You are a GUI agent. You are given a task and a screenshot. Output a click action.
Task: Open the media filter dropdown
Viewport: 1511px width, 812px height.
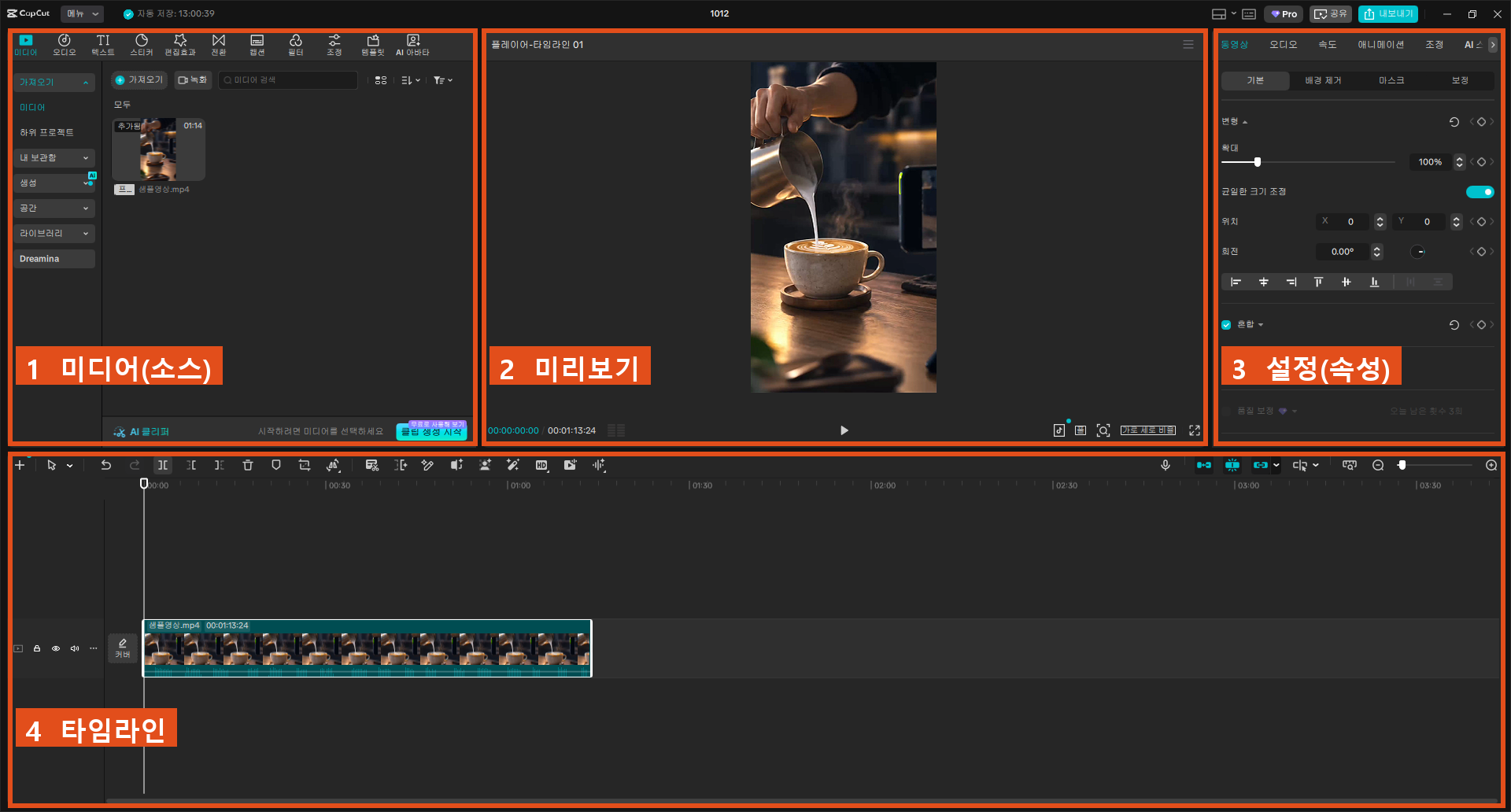(x=443, y=80)
